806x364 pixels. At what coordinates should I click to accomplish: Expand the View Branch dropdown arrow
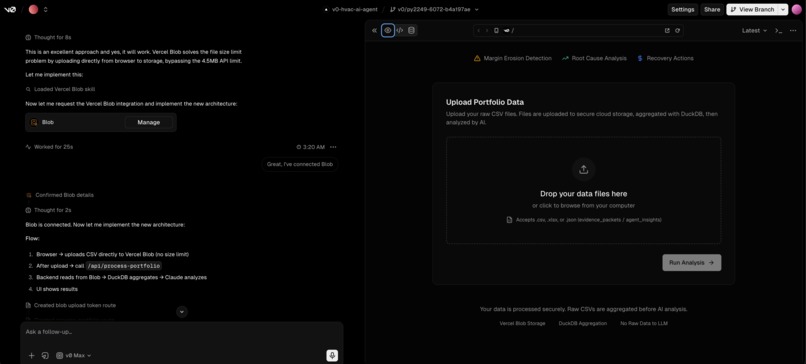coord(783,9)
